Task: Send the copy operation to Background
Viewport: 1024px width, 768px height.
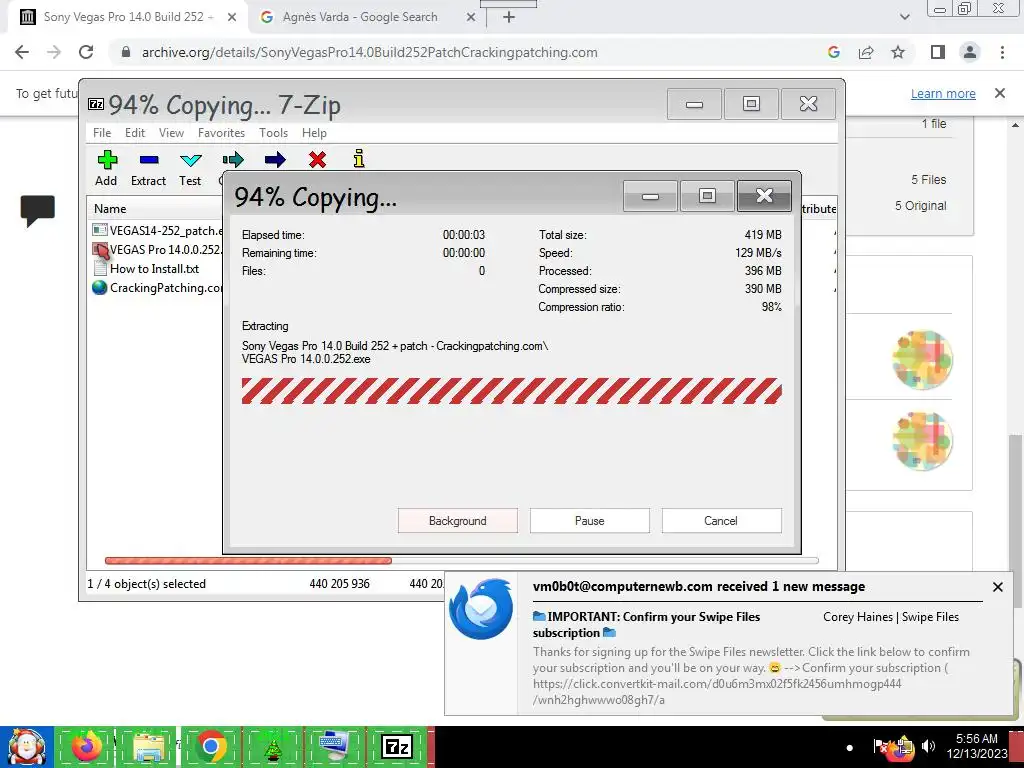Action: [458, 520]
